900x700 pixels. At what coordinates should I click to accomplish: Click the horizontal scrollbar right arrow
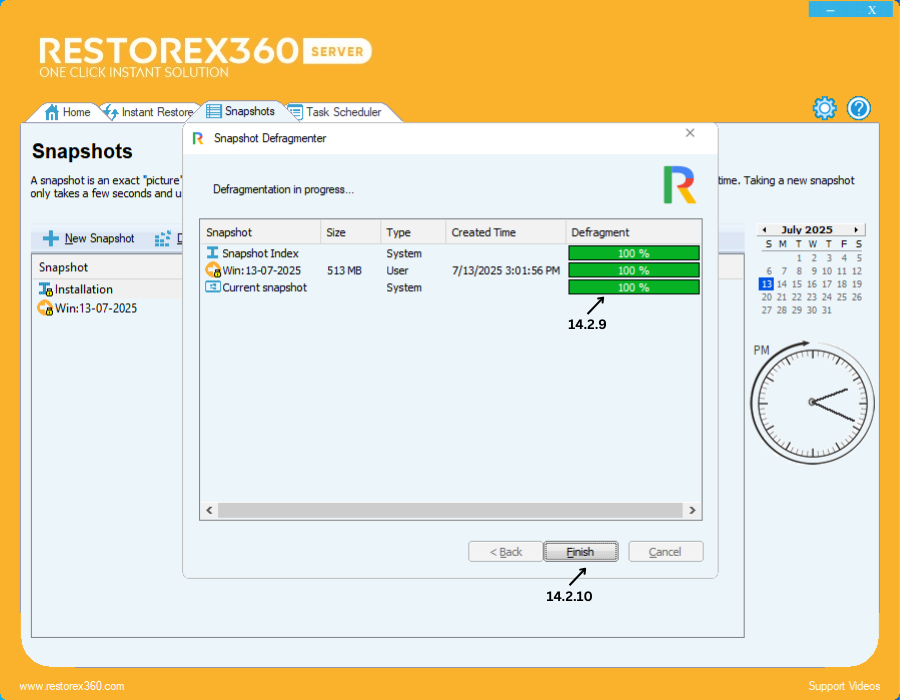pyautogui.click(x=692, y=510)
